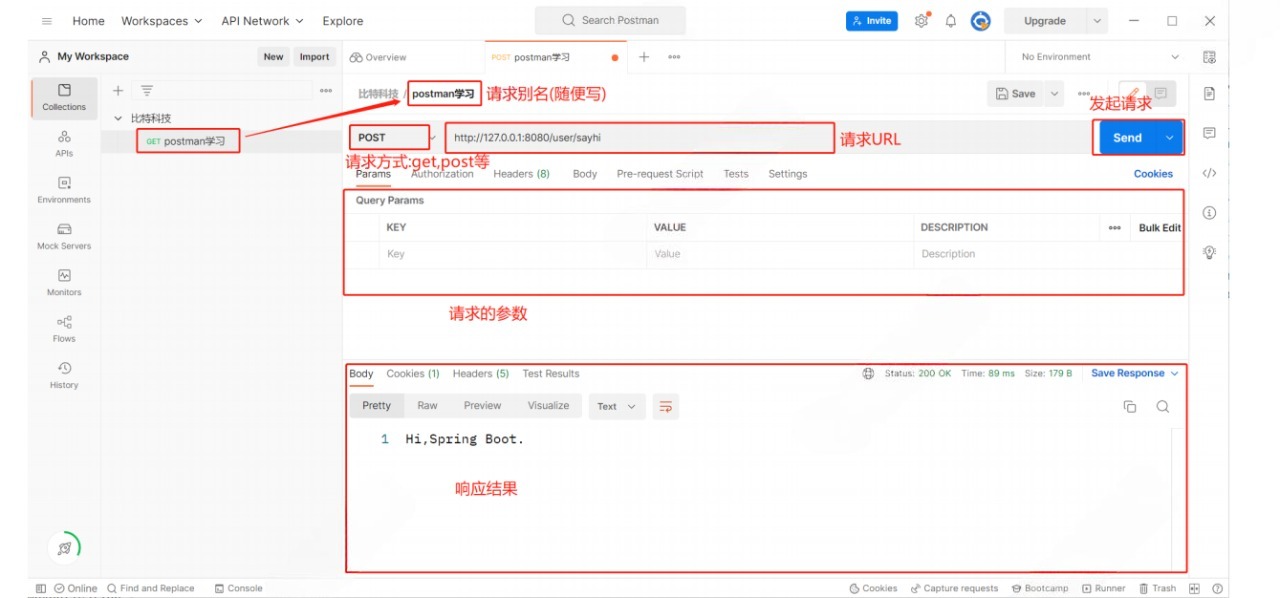Image resolution: width=1280 pixels, height=598 pixels.
Task: Open the Save button dropdown arrow
Action: coord(1054,93)
